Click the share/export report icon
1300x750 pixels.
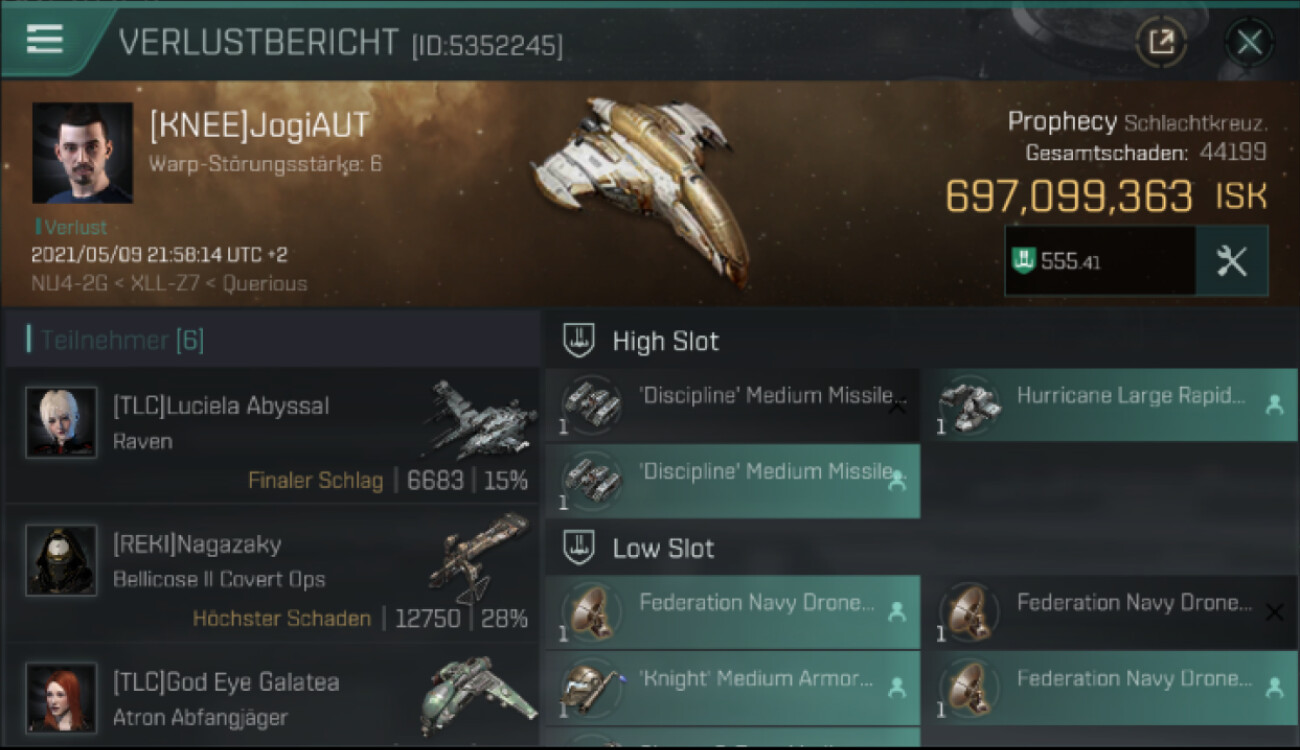pyautogui.click(x=1161, y=42)
